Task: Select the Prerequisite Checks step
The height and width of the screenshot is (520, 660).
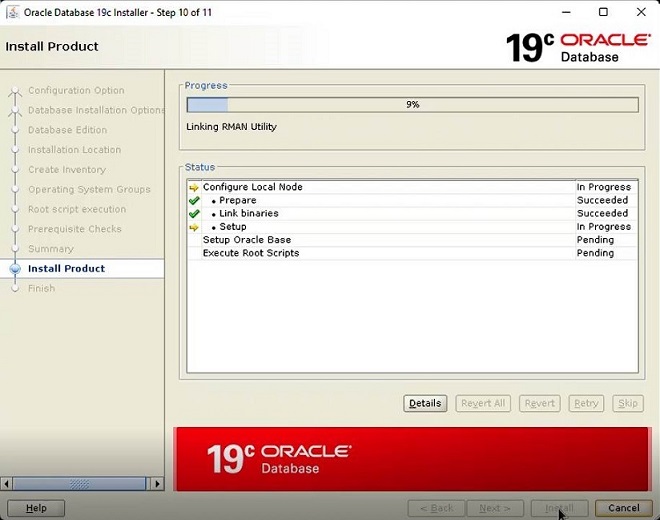Action: (75, 229)
